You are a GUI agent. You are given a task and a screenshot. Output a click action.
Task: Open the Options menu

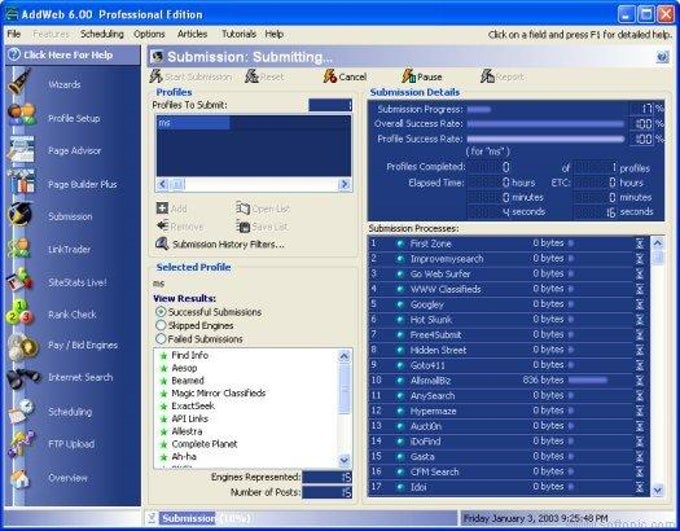[149, 34]
